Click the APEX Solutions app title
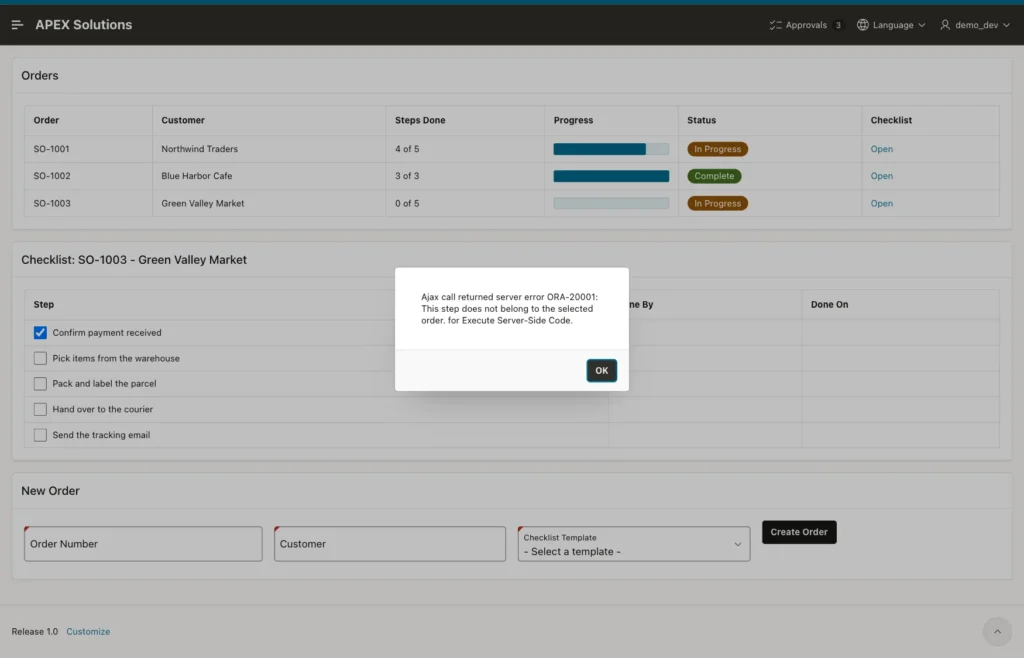This screenshot has height=658, width=1024. coord(84,25)
